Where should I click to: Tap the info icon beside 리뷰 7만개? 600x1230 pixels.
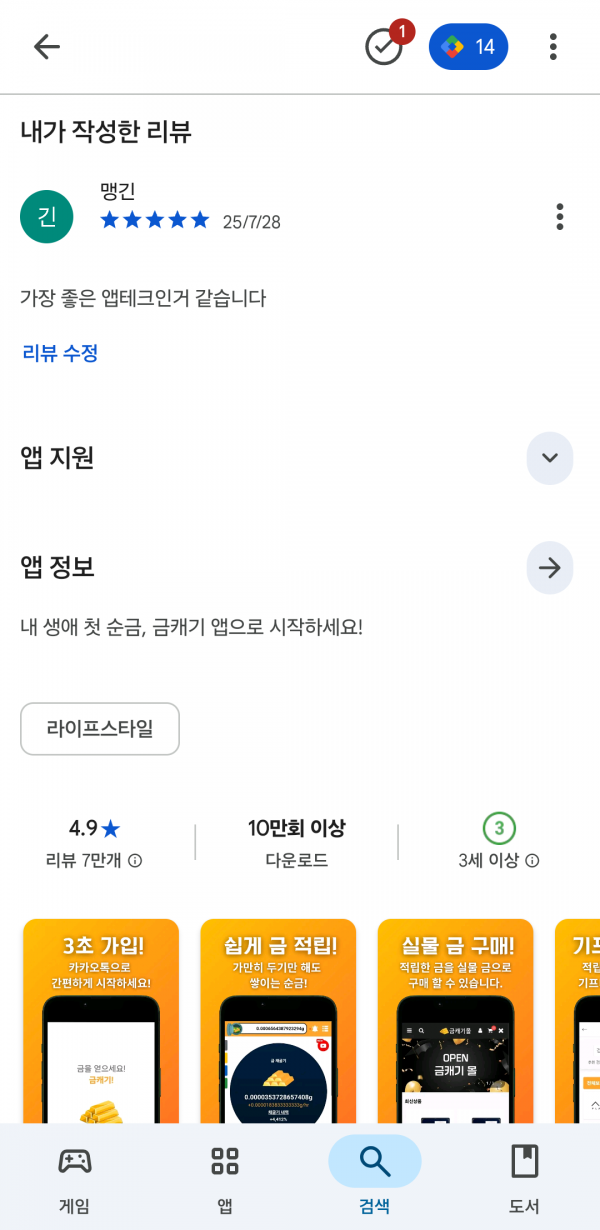135,861
